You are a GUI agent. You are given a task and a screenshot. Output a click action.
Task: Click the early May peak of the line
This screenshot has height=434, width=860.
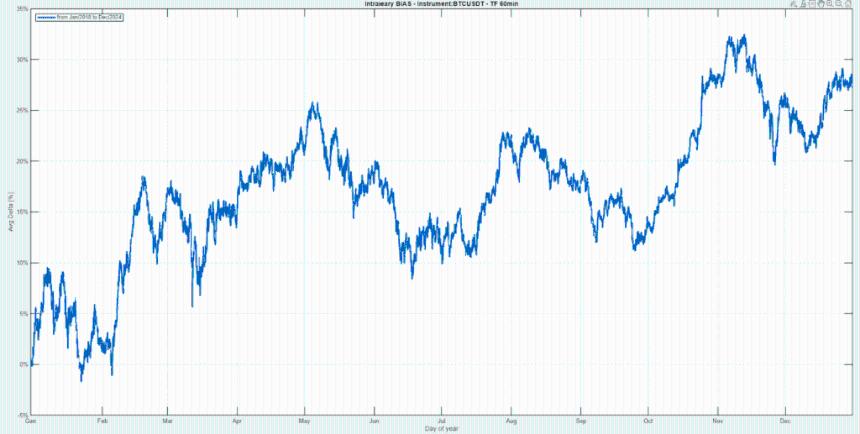click(314, 104)
